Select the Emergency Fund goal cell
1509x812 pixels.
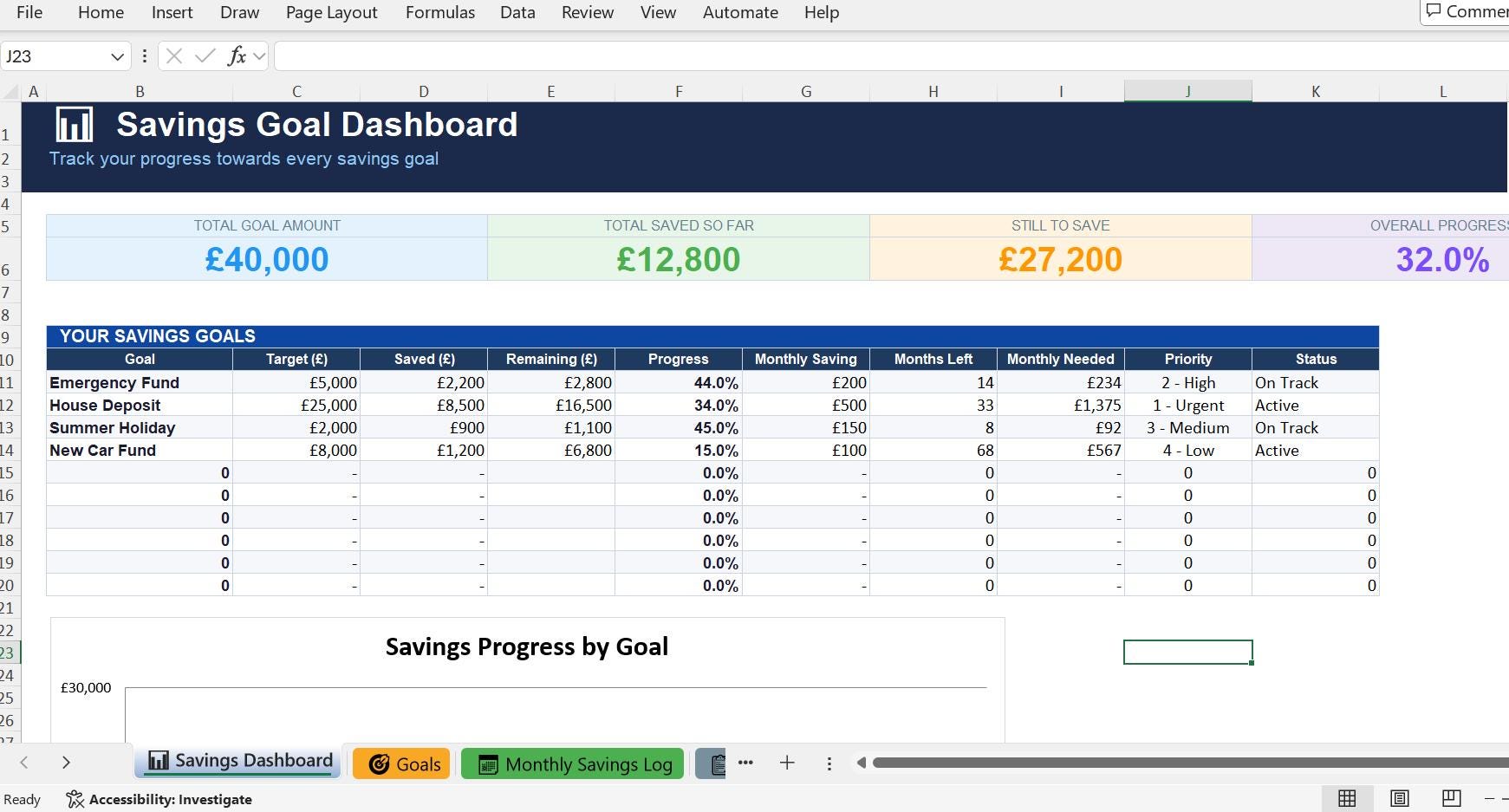point(140,382)
